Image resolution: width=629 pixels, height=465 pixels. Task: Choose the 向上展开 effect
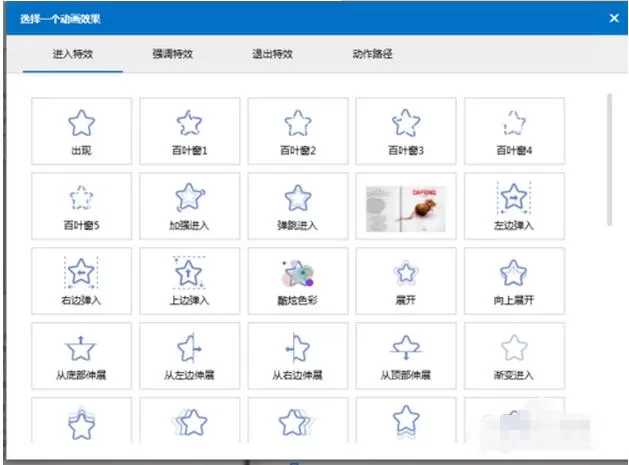[514, 281]
